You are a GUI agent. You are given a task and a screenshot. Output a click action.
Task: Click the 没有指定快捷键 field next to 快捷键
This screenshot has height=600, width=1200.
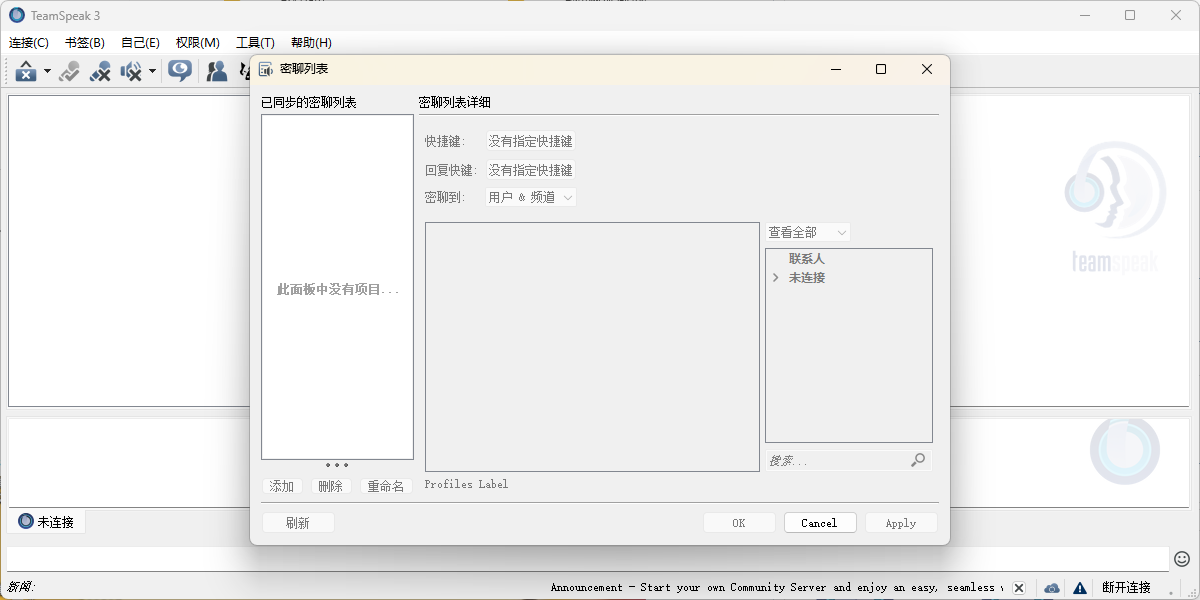click(530, 142)
